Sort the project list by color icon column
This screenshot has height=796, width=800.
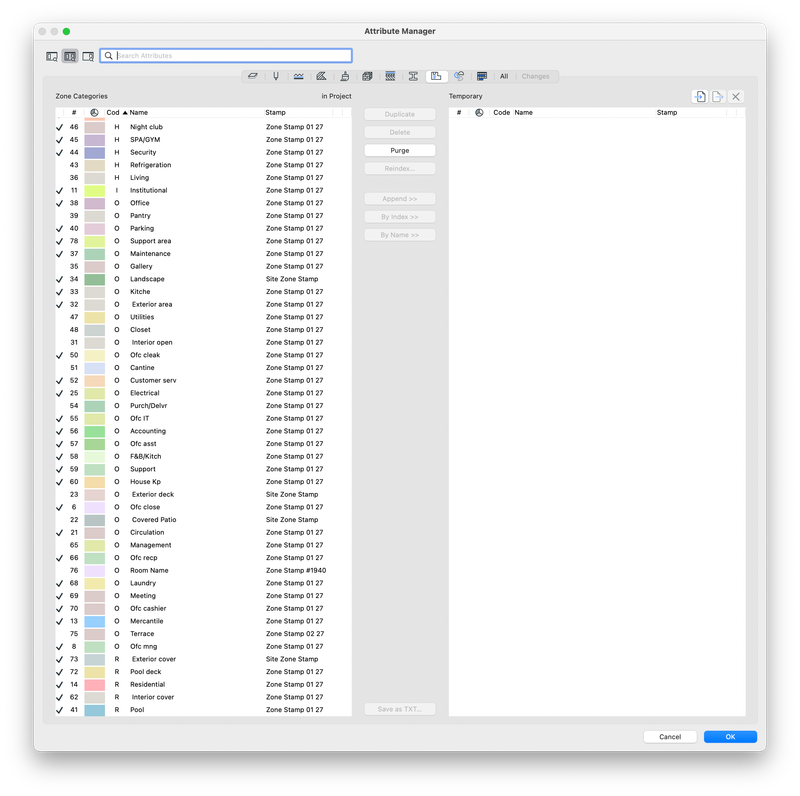click(x=94, y=113)
